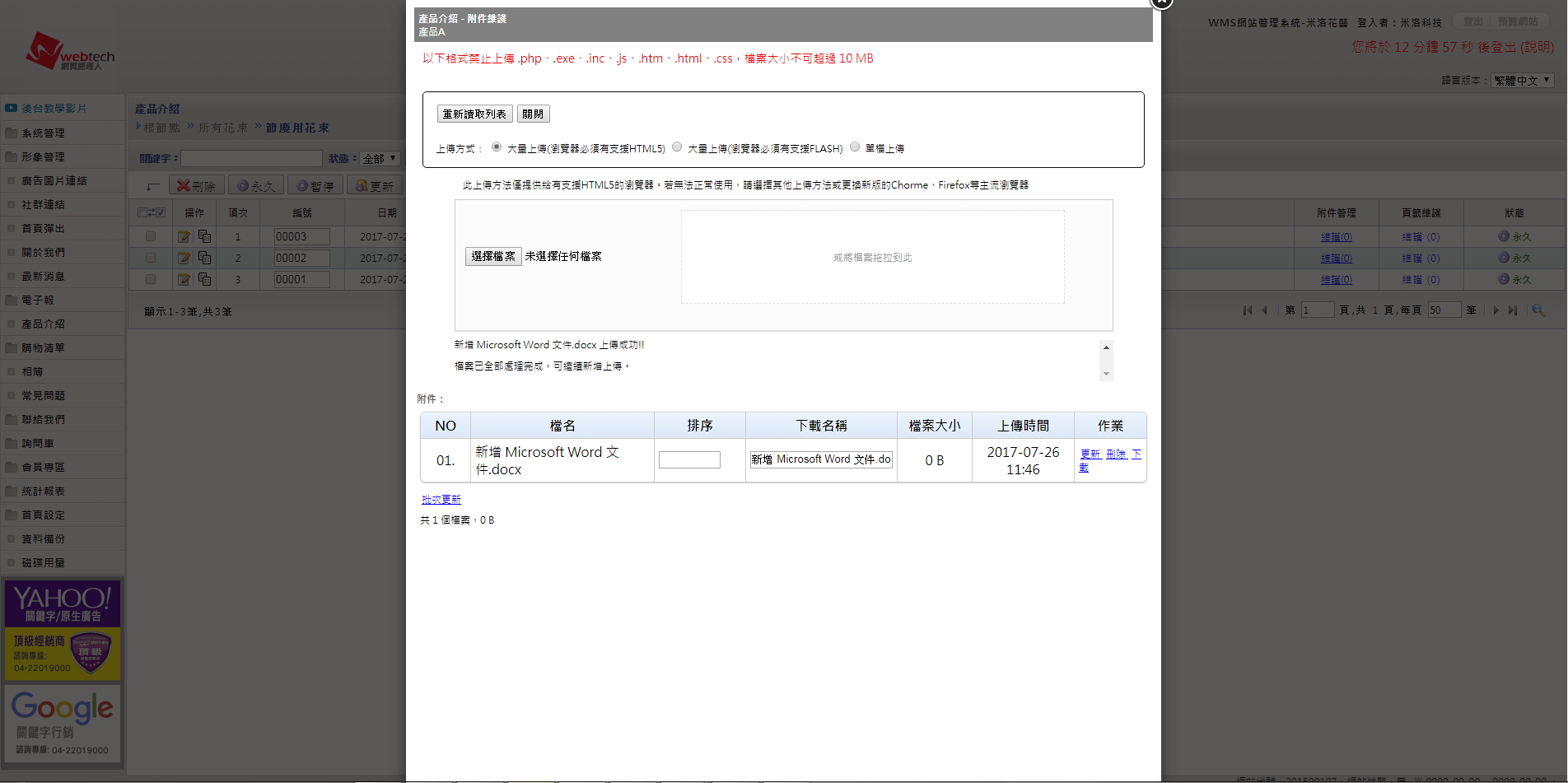Open the 狀態 status filter dropdown

(x=380, y=158)
